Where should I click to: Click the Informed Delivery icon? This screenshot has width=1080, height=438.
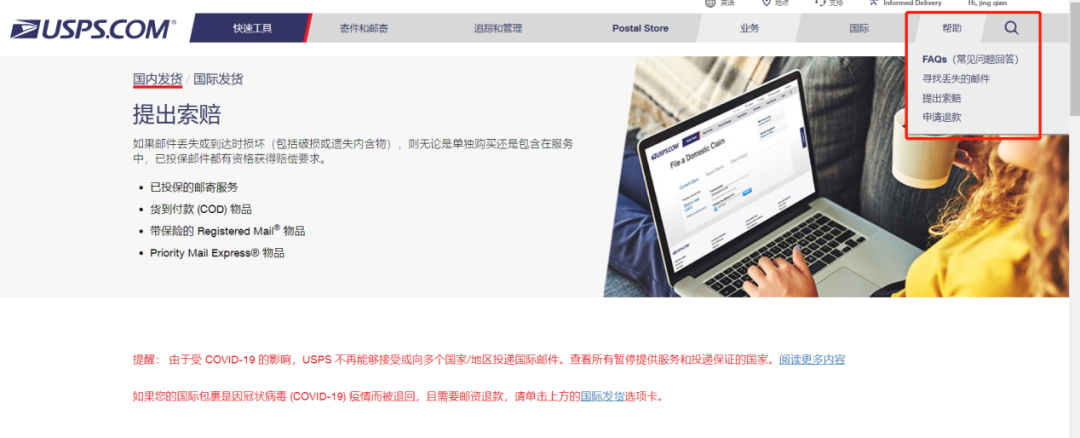(x=874, y=3)
